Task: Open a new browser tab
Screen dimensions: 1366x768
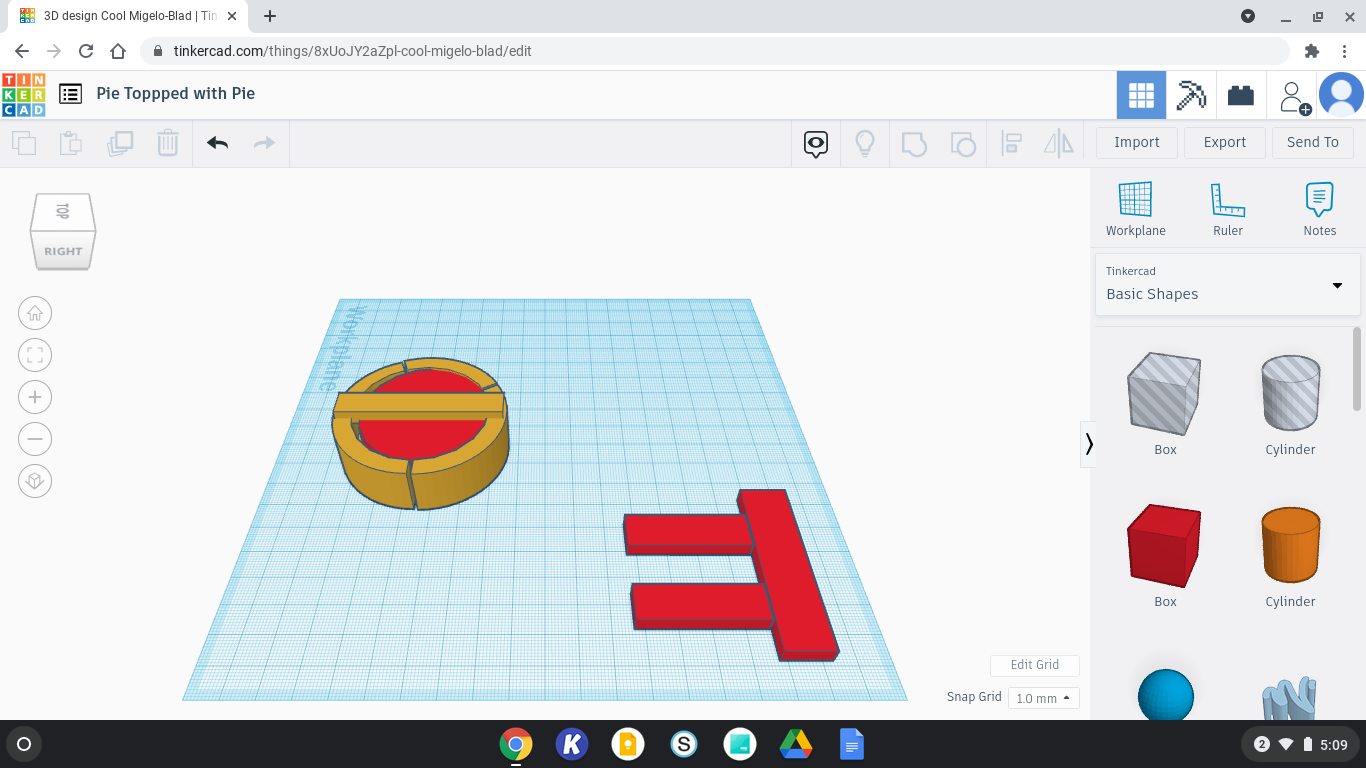Action: point(269,16)
